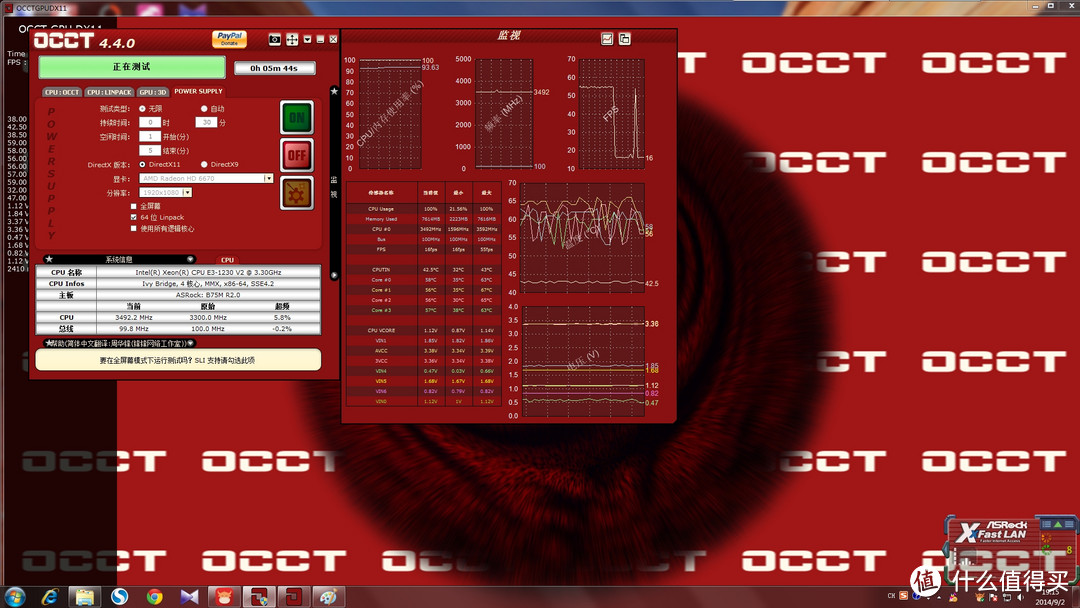The height and width of the screenshot is (608, 1080).
Task: Enable the 全屏幕 fullscreen checkbox
Action: [134, 206]
